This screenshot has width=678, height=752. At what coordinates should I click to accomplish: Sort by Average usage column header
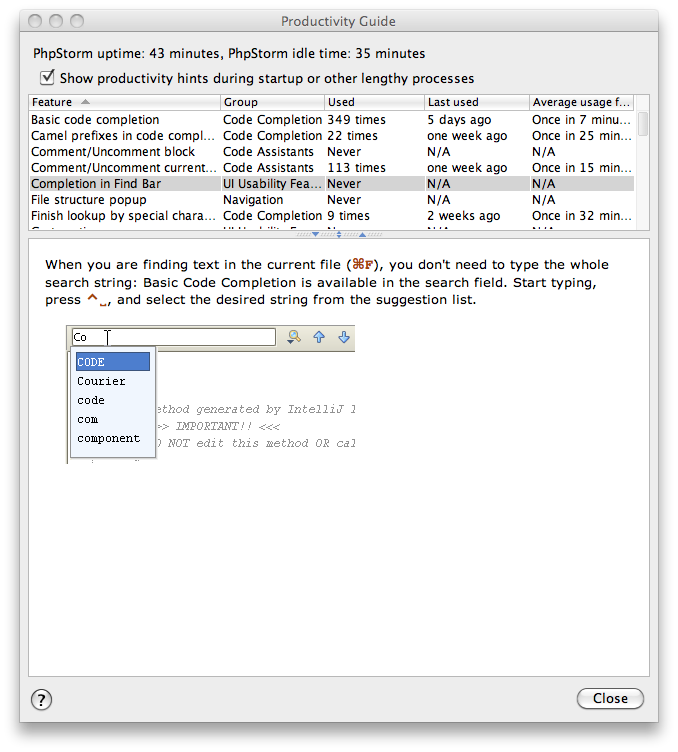point(581,102)
